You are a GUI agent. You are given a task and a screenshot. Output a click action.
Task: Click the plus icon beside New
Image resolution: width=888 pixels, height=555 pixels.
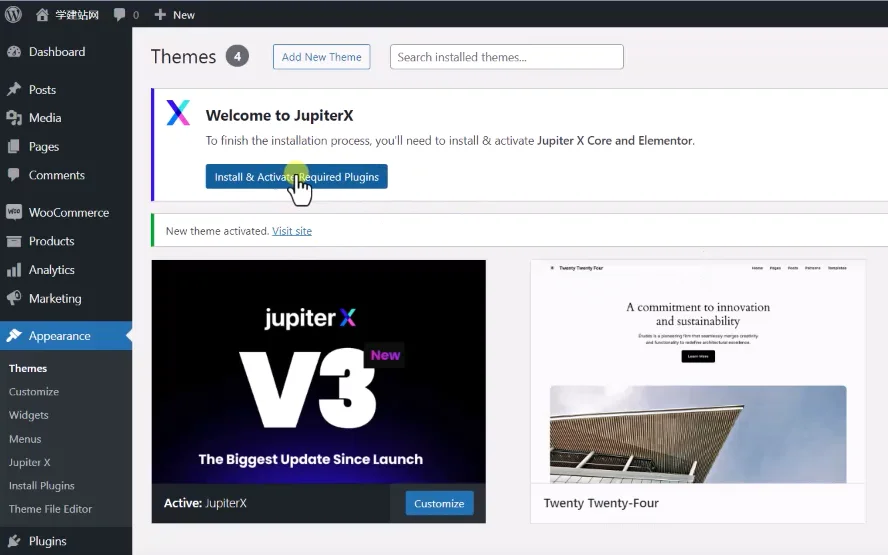pos(160,15)
